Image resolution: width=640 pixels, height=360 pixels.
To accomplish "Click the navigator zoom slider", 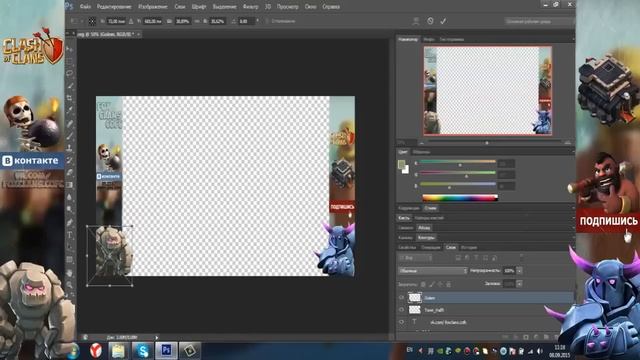I will coord(487,142).
